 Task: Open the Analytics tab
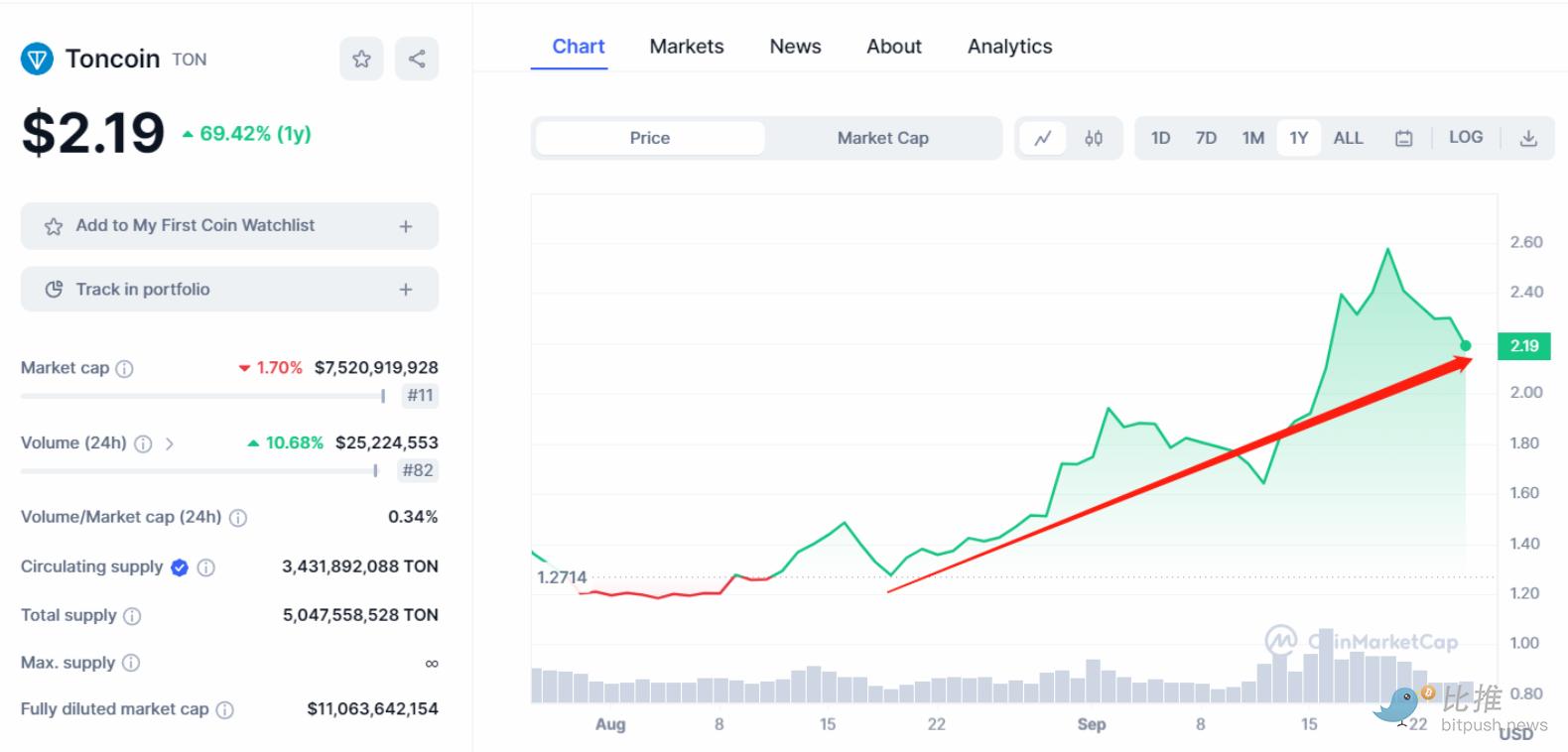click(x=1009, y=47)
